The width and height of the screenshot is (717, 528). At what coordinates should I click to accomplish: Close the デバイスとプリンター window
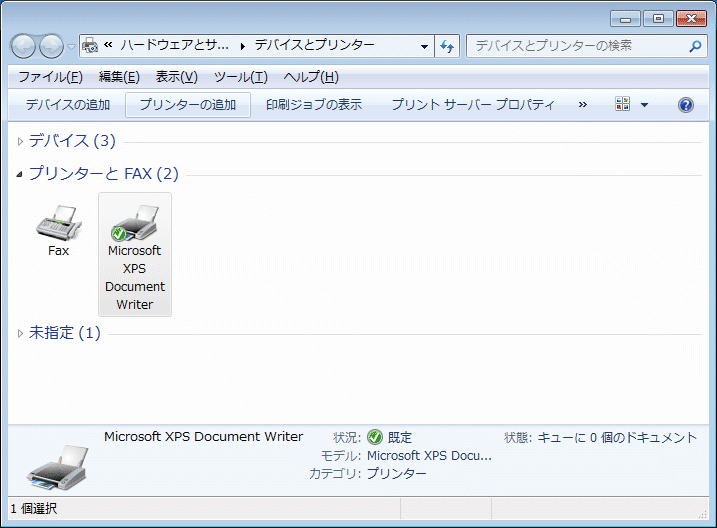coord(691,19)
